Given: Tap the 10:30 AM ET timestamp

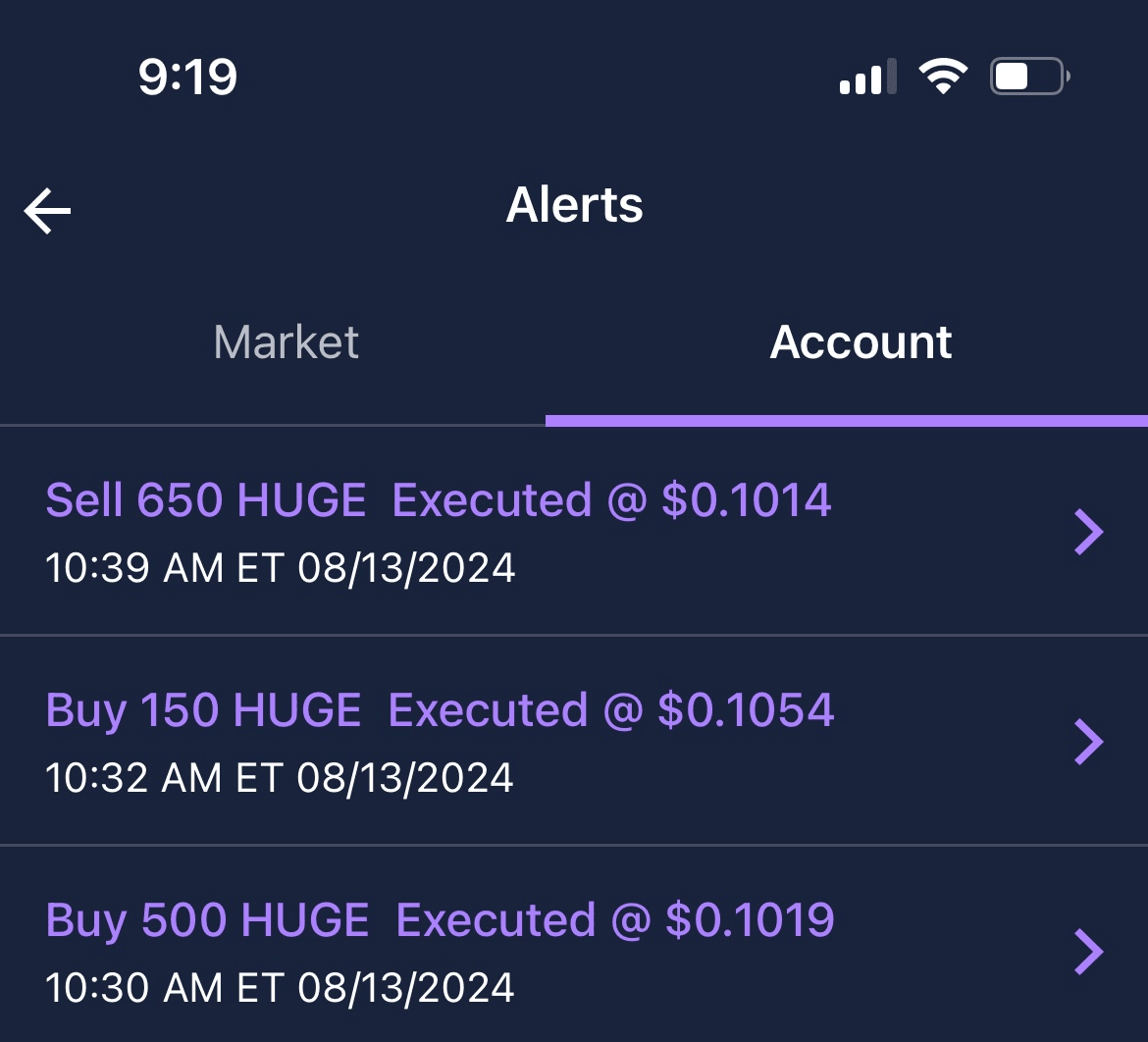Looking at the screenshot, I should pos(280,987).
